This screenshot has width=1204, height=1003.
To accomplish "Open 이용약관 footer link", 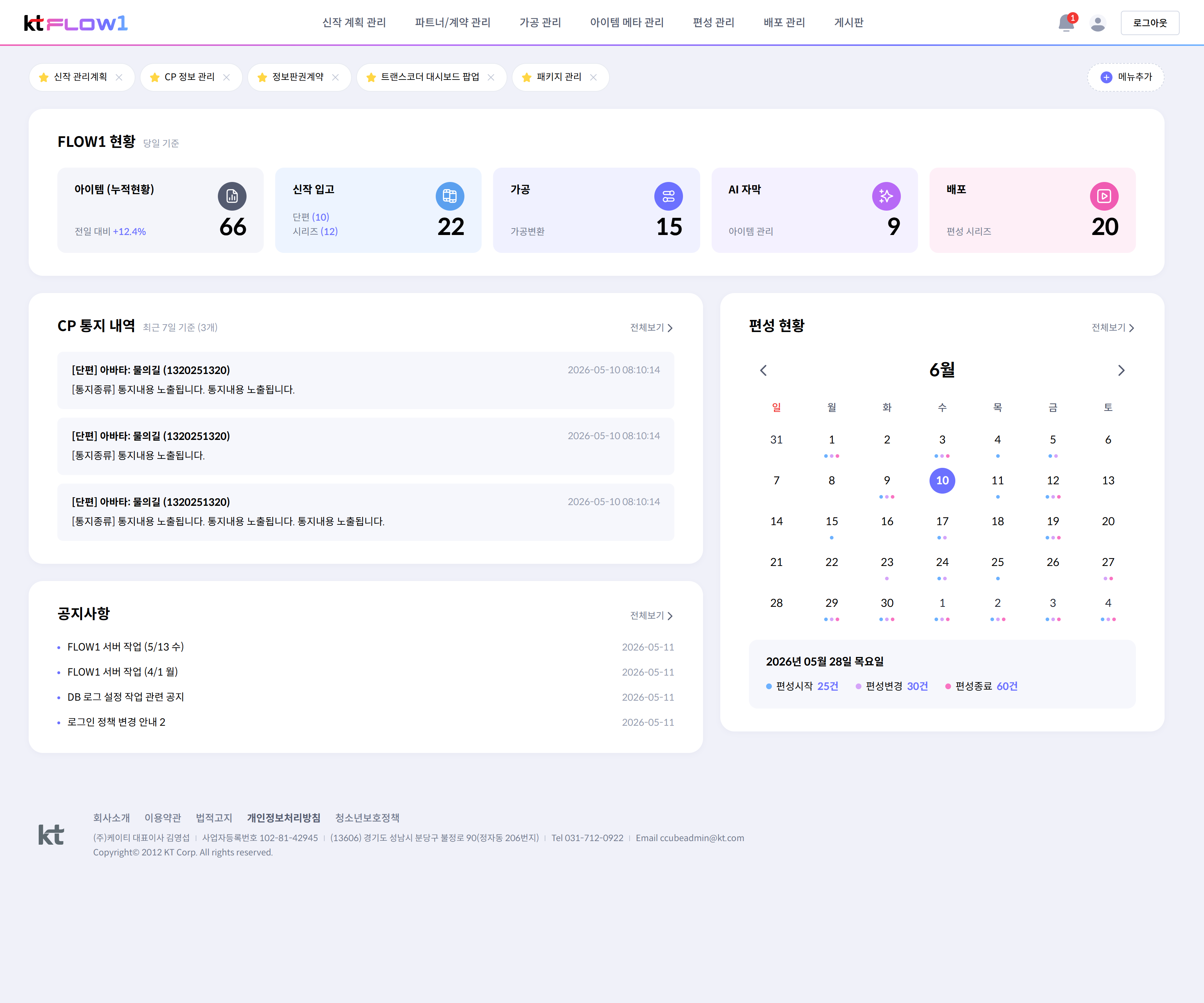I will 163,818.
